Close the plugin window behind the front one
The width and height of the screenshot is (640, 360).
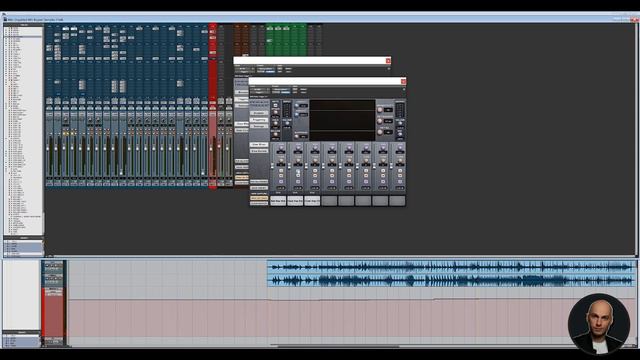point(388,61)
